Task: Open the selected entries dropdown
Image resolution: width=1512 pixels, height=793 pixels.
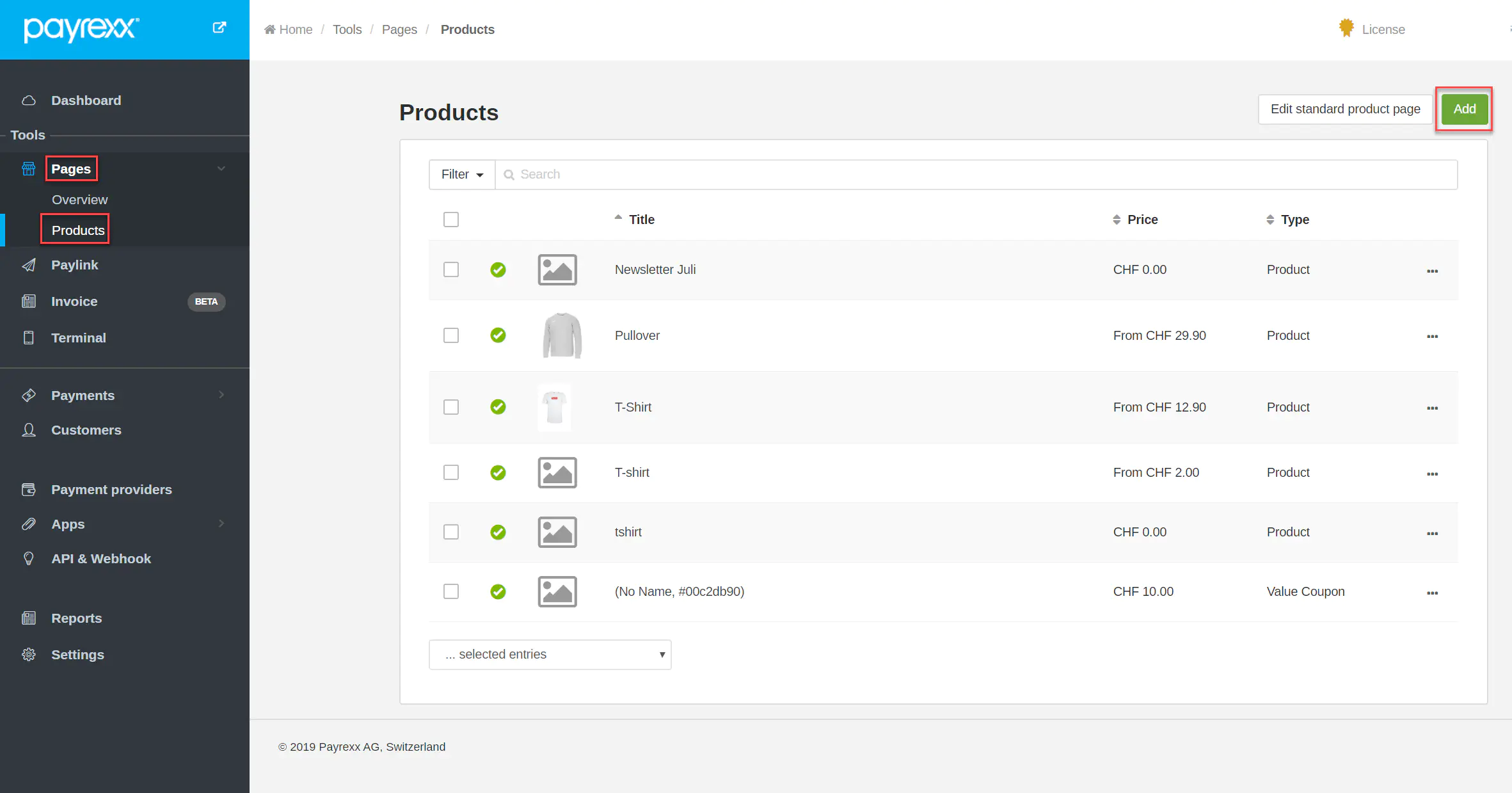Action: point(550,654)
